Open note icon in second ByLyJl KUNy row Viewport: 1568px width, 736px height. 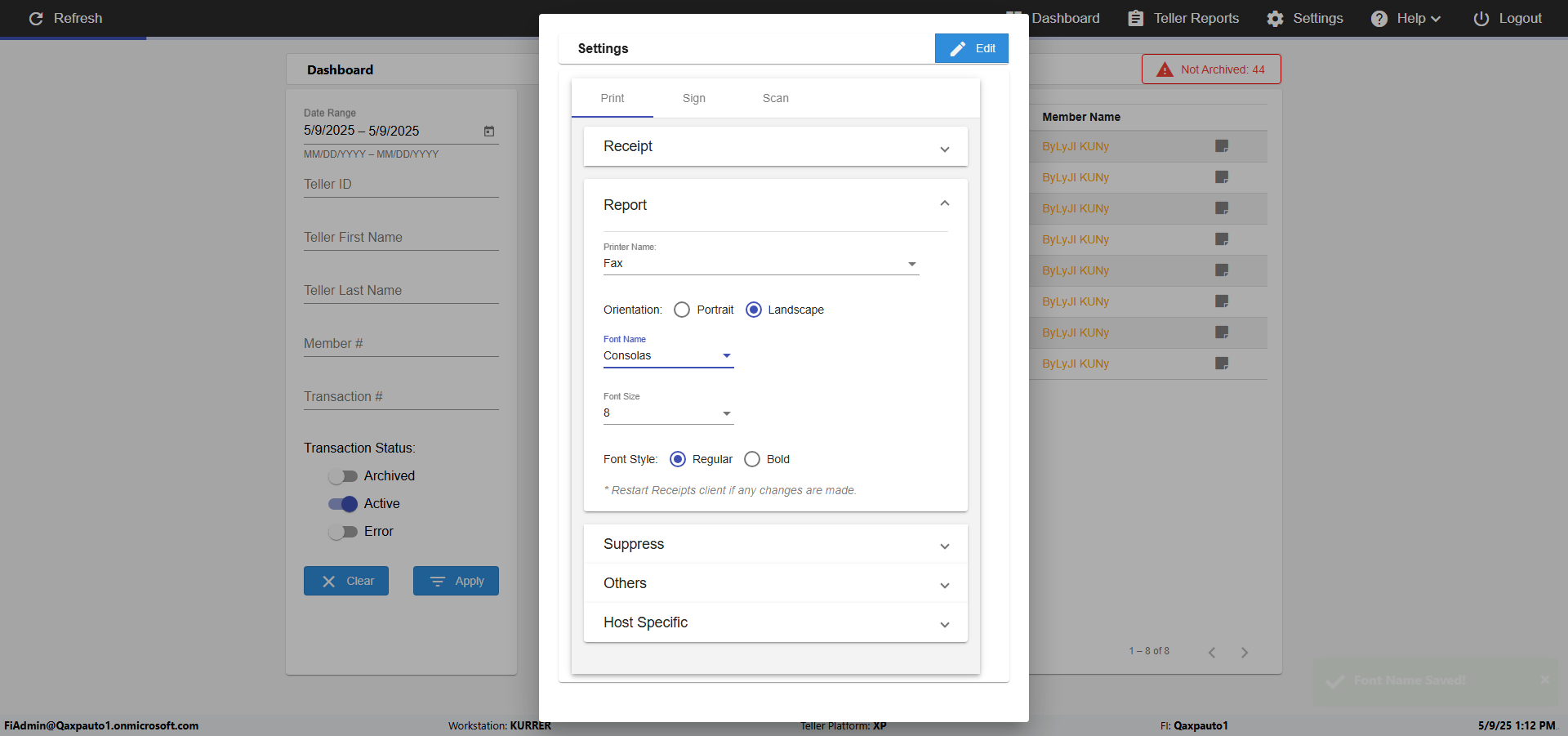coord(1222,177)
